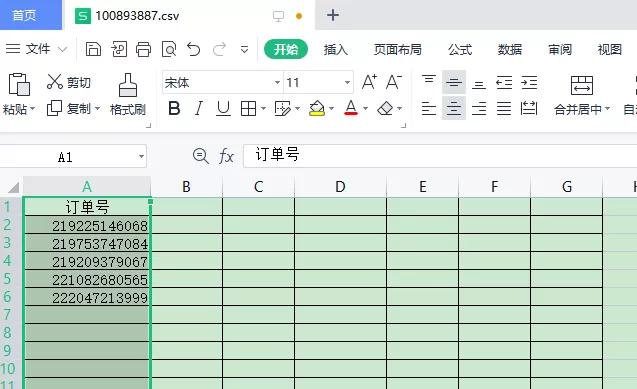637x389 pixels.
Task: Open a new tab with plus button
Action: [333, 15]
